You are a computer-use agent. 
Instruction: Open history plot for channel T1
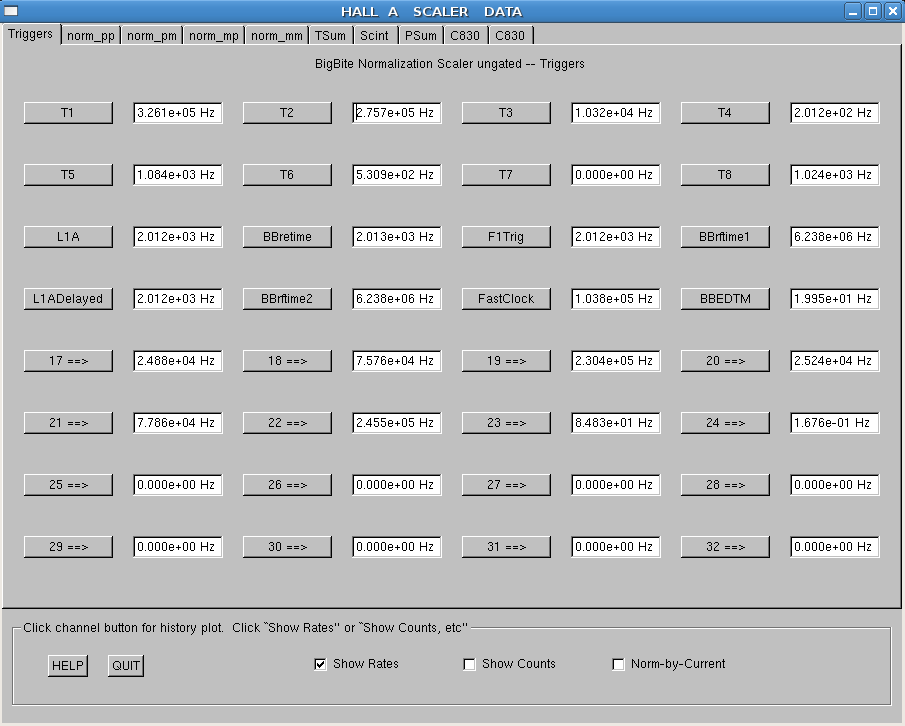tap(68, 113)
